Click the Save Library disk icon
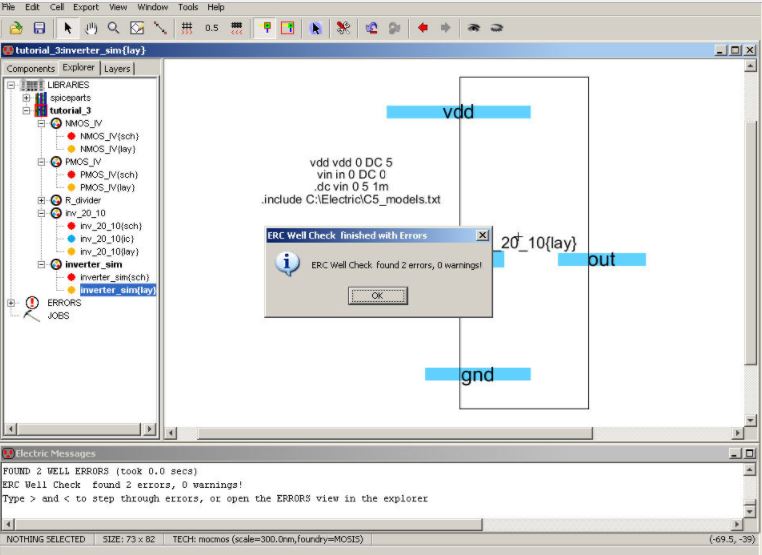Viewport: 762px width, 555px height. click(x=39, y=28)
